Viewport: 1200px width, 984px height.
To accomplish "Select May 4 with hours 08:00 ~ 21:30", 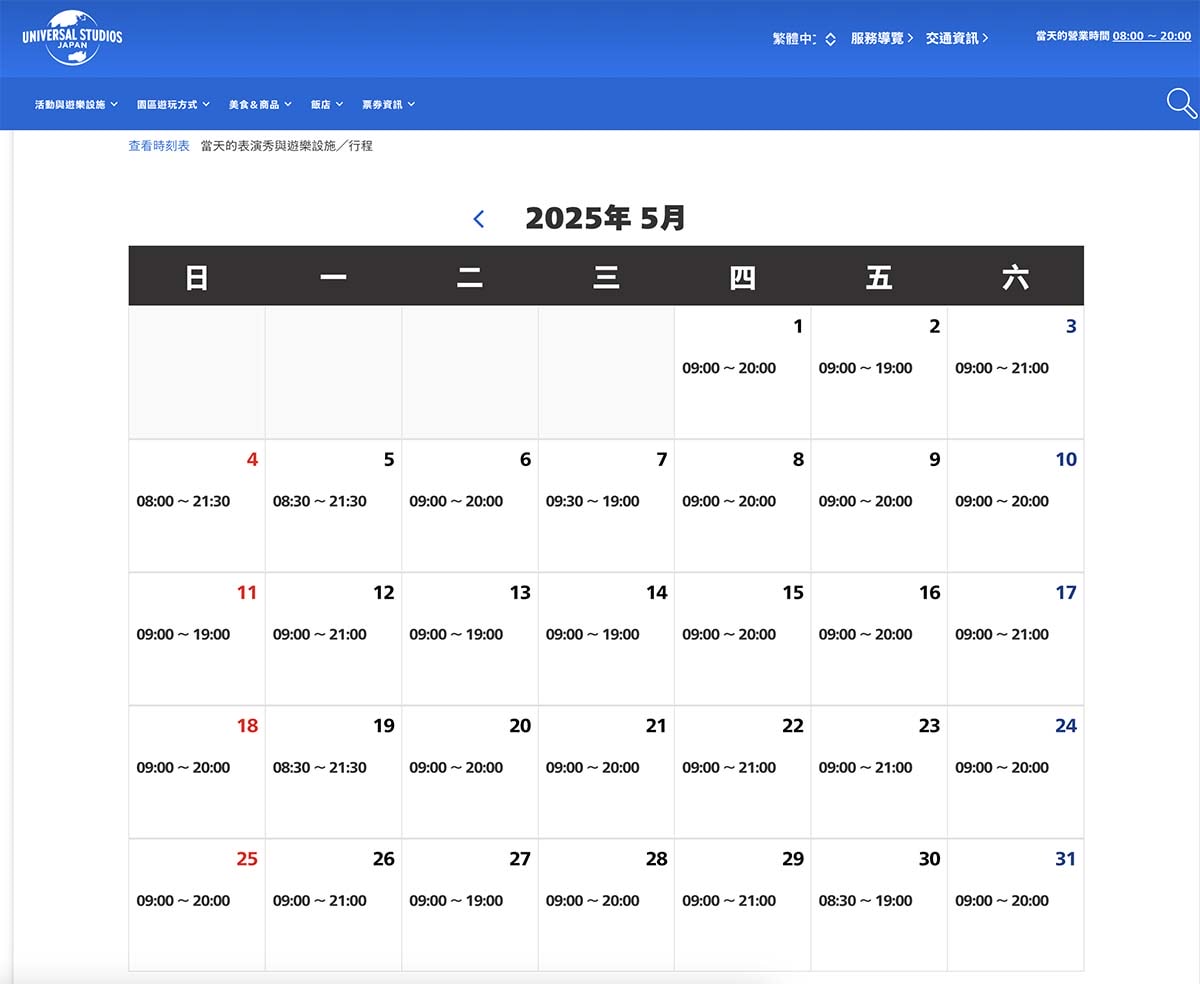I will [x=197, y=505].
